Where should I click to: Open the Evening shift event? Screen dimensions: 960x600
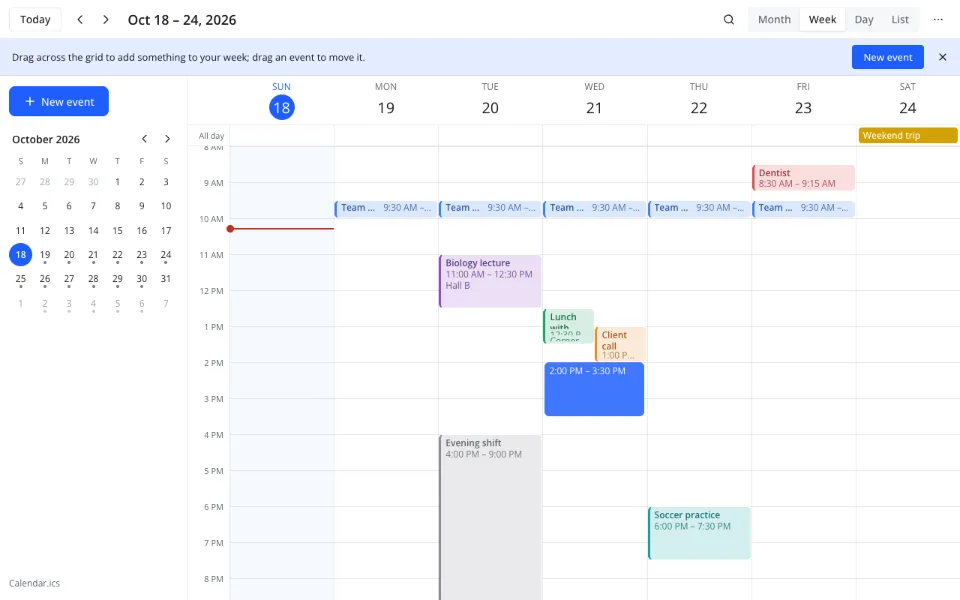pos(490,517)
